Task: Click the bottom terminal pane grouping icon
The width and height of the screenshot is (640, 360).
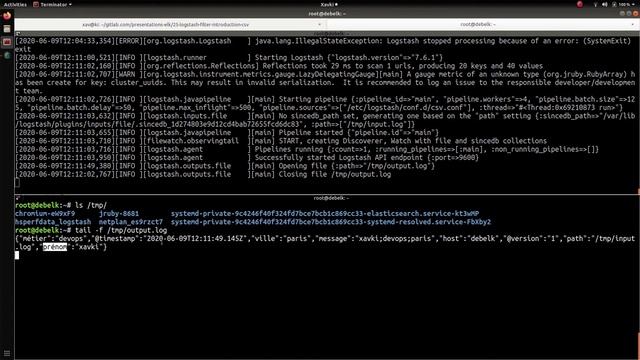Action: click(18, 198)
